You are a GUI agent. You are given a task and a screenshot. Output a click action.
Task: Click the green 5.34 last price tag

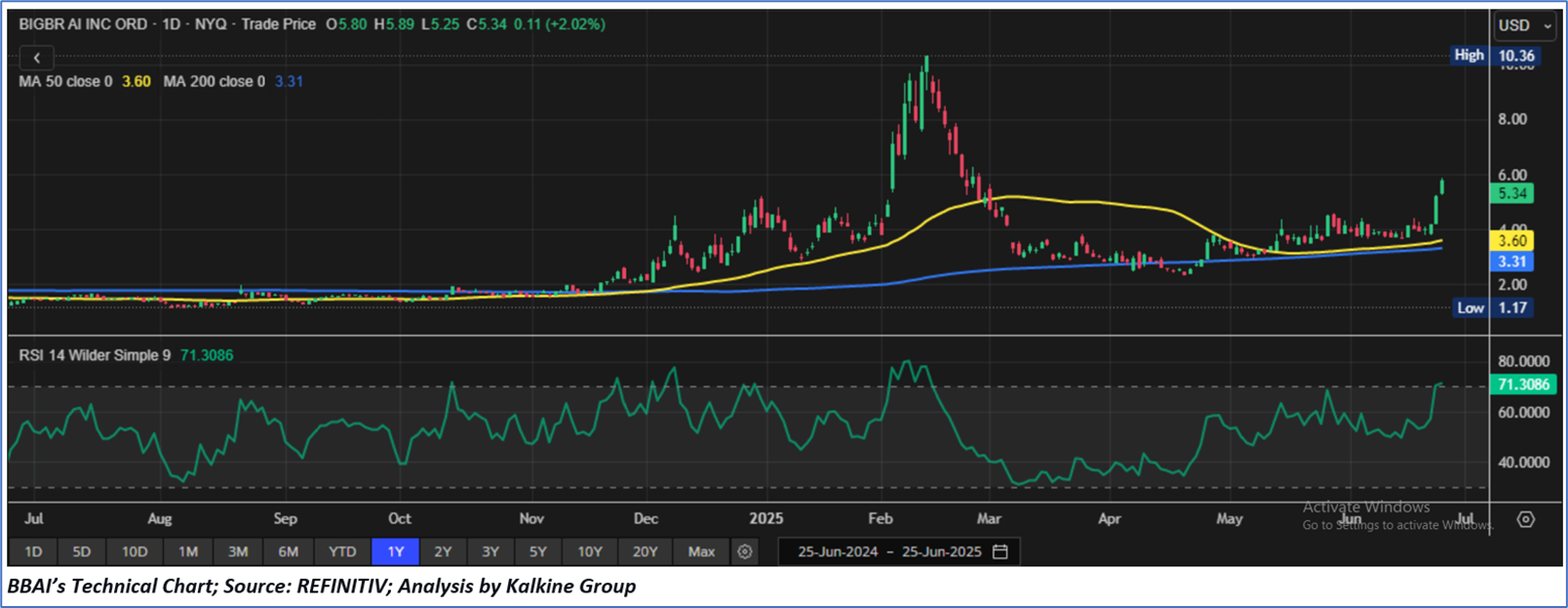tap(1512, 193)
